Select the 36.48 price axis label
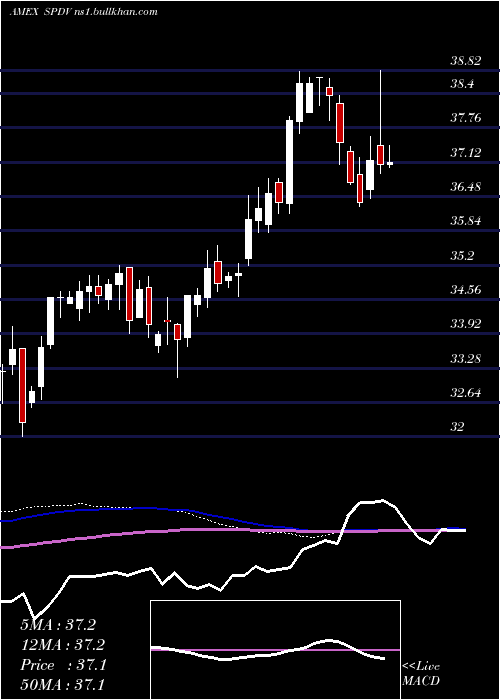 coord(465,187)
